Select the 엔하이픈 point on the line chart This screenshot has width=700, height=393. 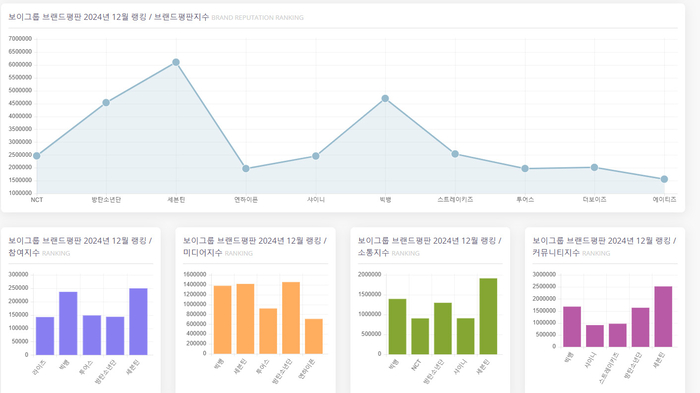coord(246,169)
